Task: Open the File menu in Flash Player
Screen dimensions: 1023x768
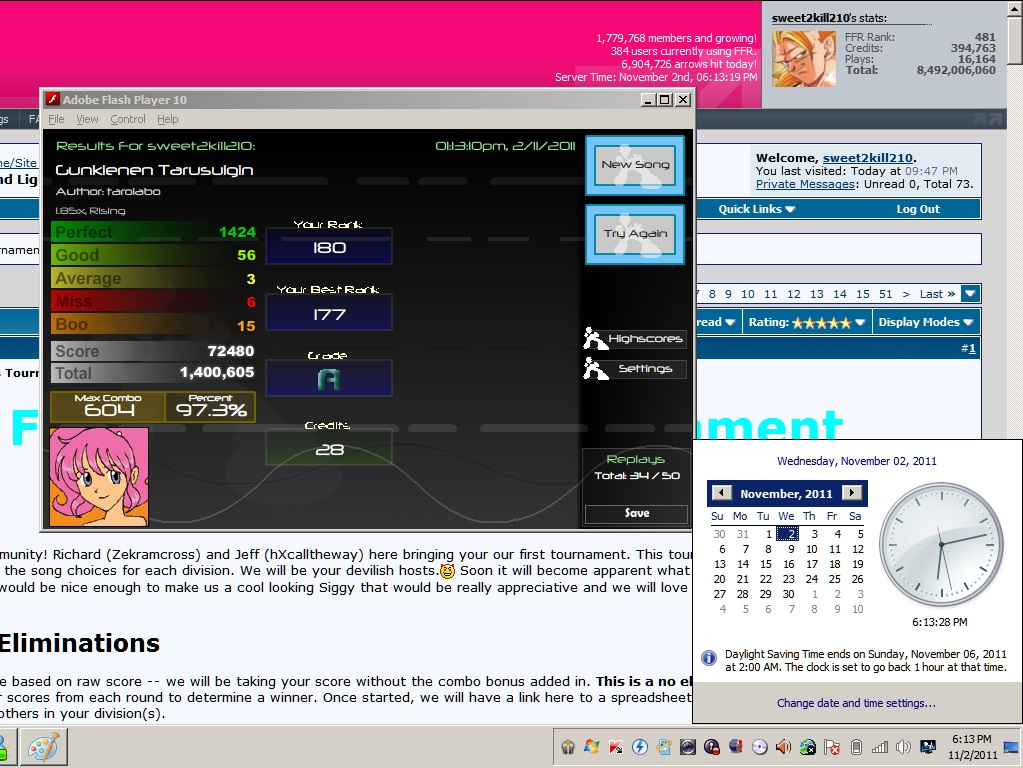Action: point(56,119)
